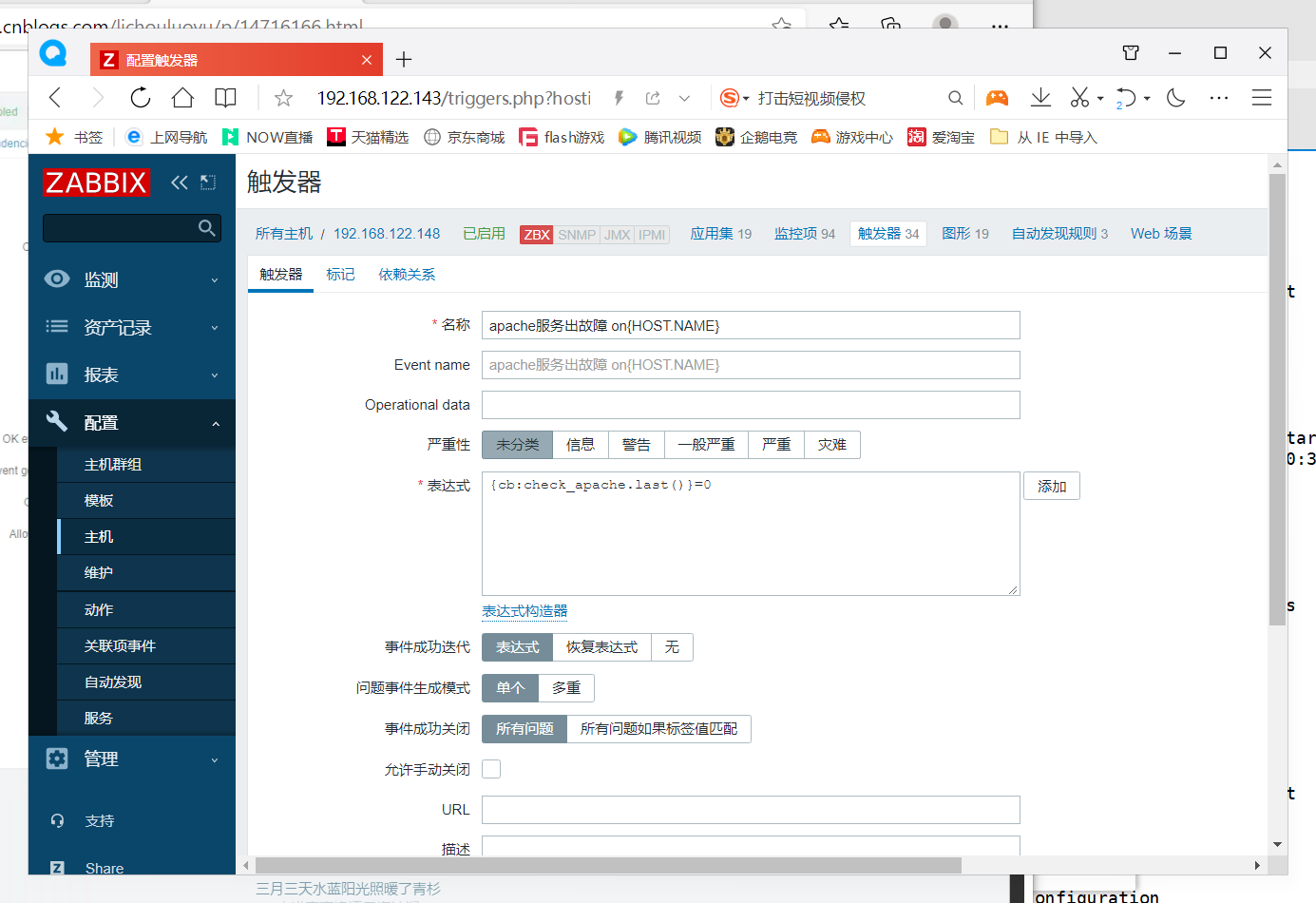Open the three-dots more tools icon

1219,98
